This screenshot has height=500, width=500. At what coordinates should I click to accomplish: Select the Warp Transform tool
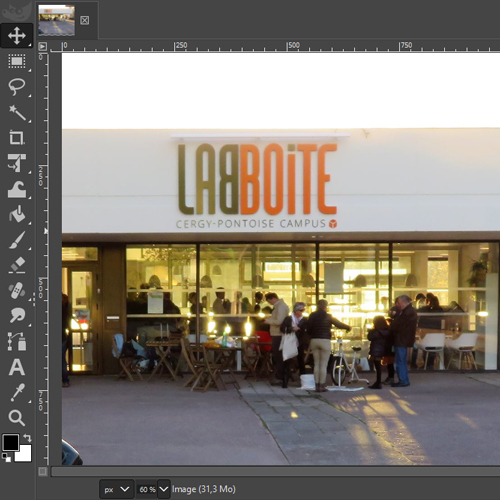(x=17, y=189)
